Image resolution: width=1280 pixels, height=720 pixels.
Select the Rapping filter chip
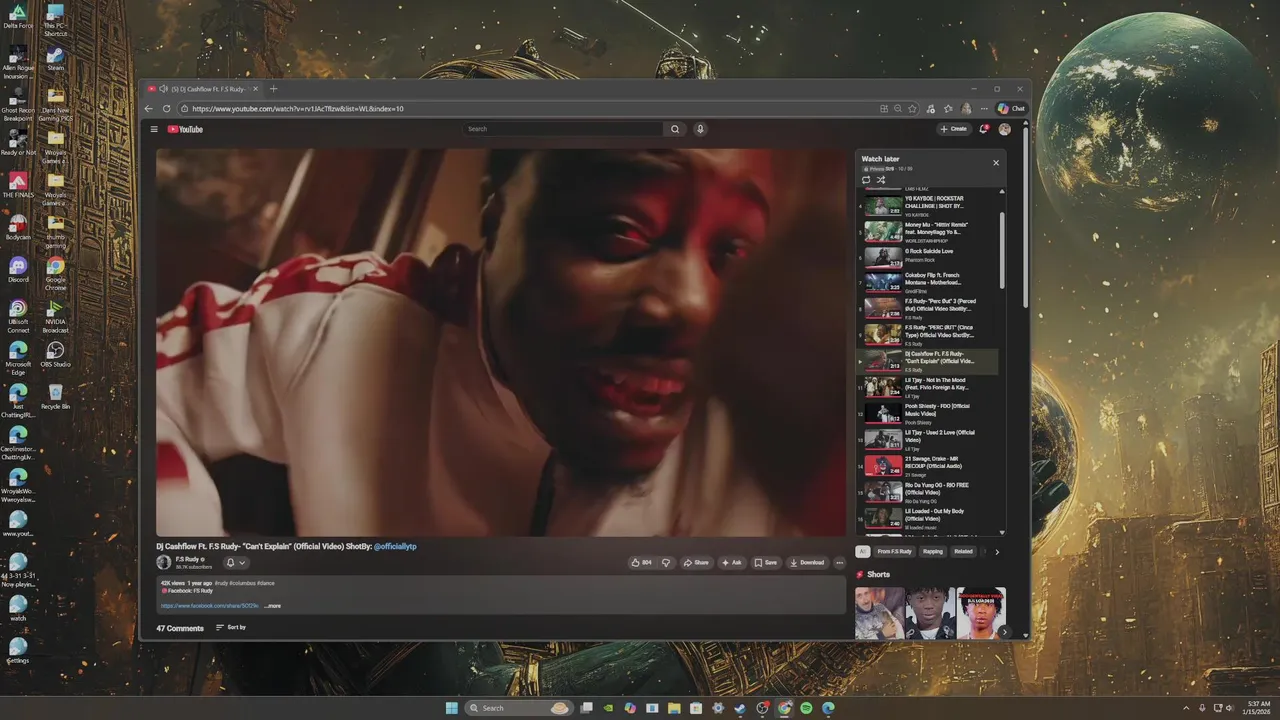point(933,551)
